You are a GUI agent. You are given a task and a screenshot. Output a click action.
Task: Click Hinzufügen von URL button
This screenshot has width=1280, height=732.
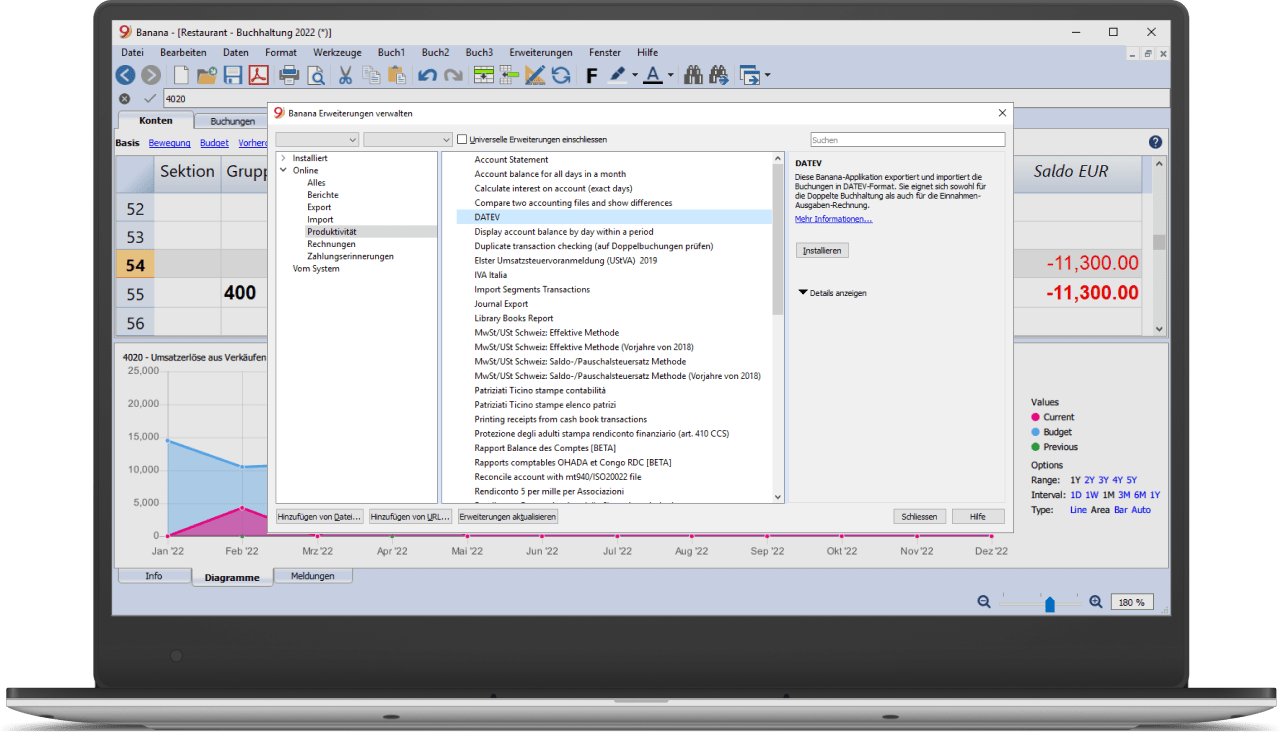(x=410, y=517)
